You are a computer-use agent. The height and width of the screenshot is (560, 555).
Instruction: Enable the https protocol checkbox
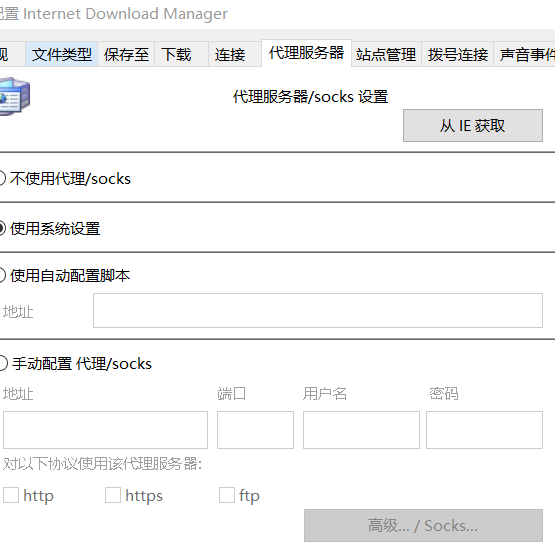pyautogui.click(x=113, y=495)
